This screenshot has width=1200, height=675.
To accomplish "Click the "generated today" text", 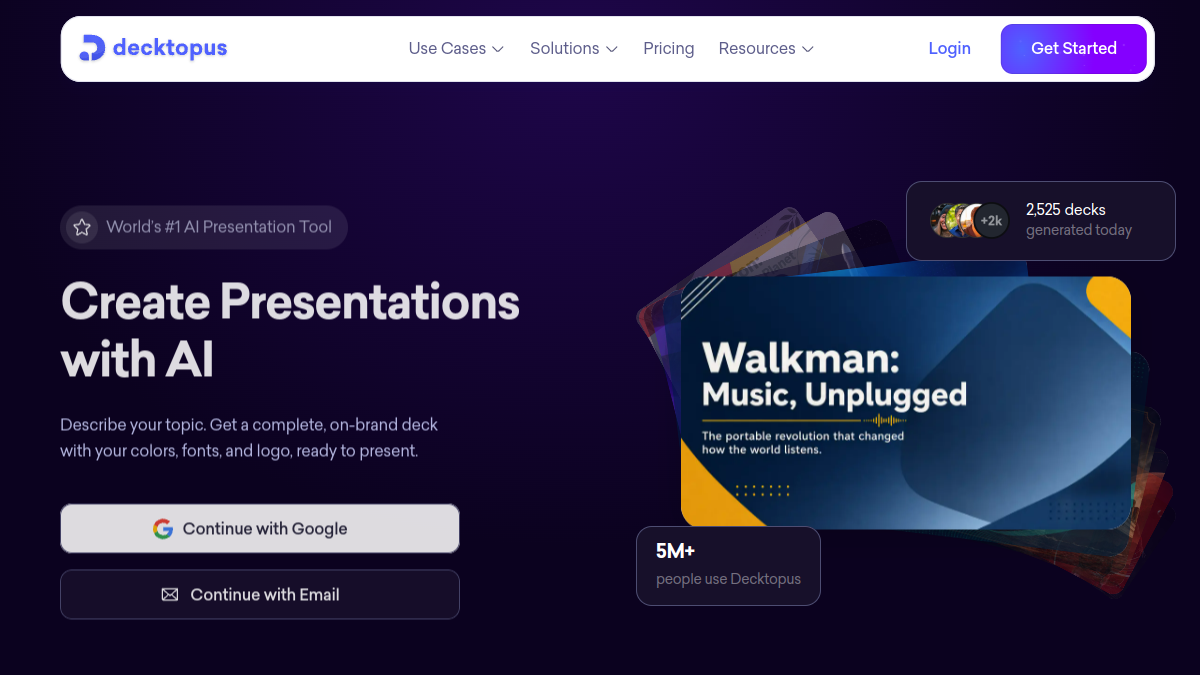I will (1079, 230).
